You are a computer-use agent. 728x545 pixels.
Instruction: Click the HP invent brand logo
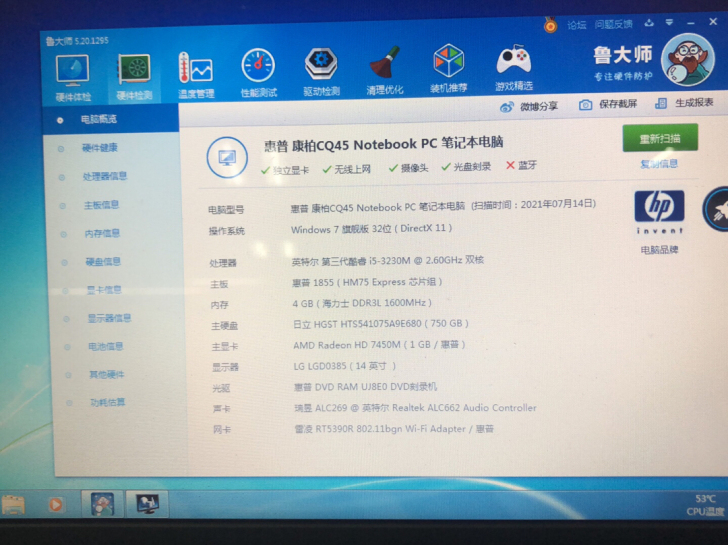coord(659,212)
